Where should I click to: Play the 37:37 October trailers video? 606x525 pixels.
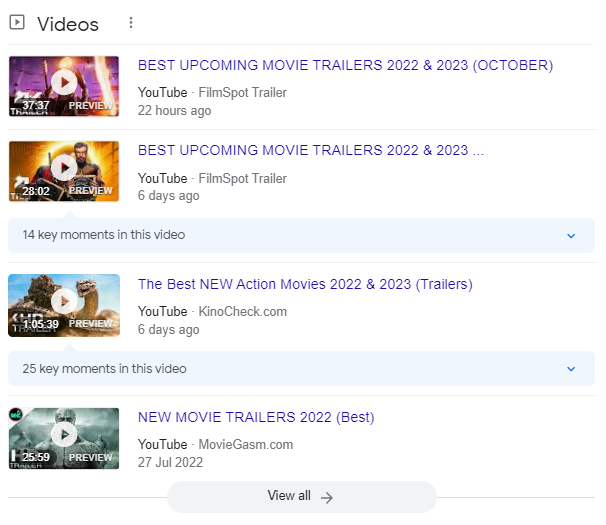pos(64,82)
